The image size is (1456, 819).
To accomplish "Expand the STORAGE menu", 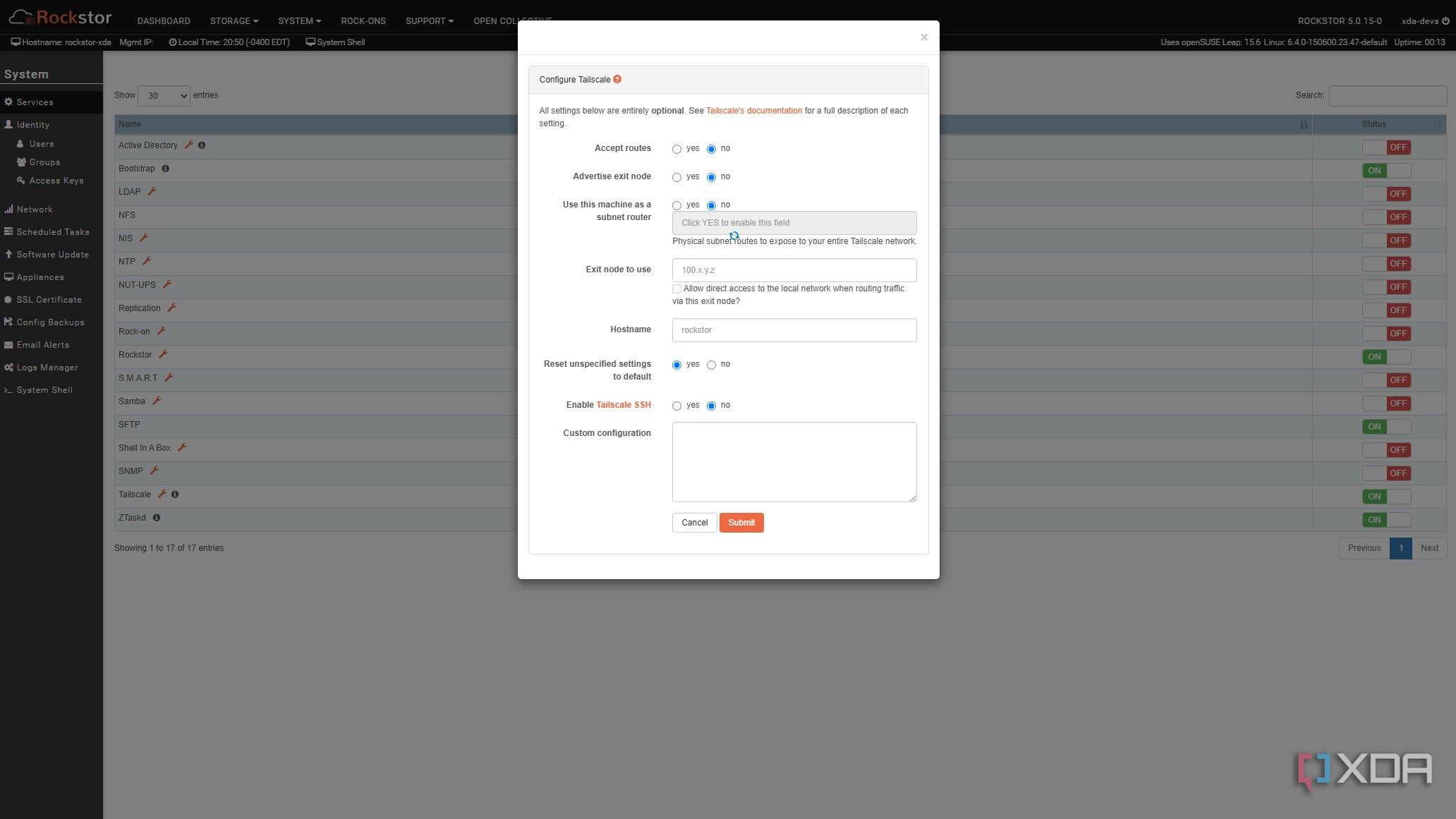I will [x=234, y=21].
